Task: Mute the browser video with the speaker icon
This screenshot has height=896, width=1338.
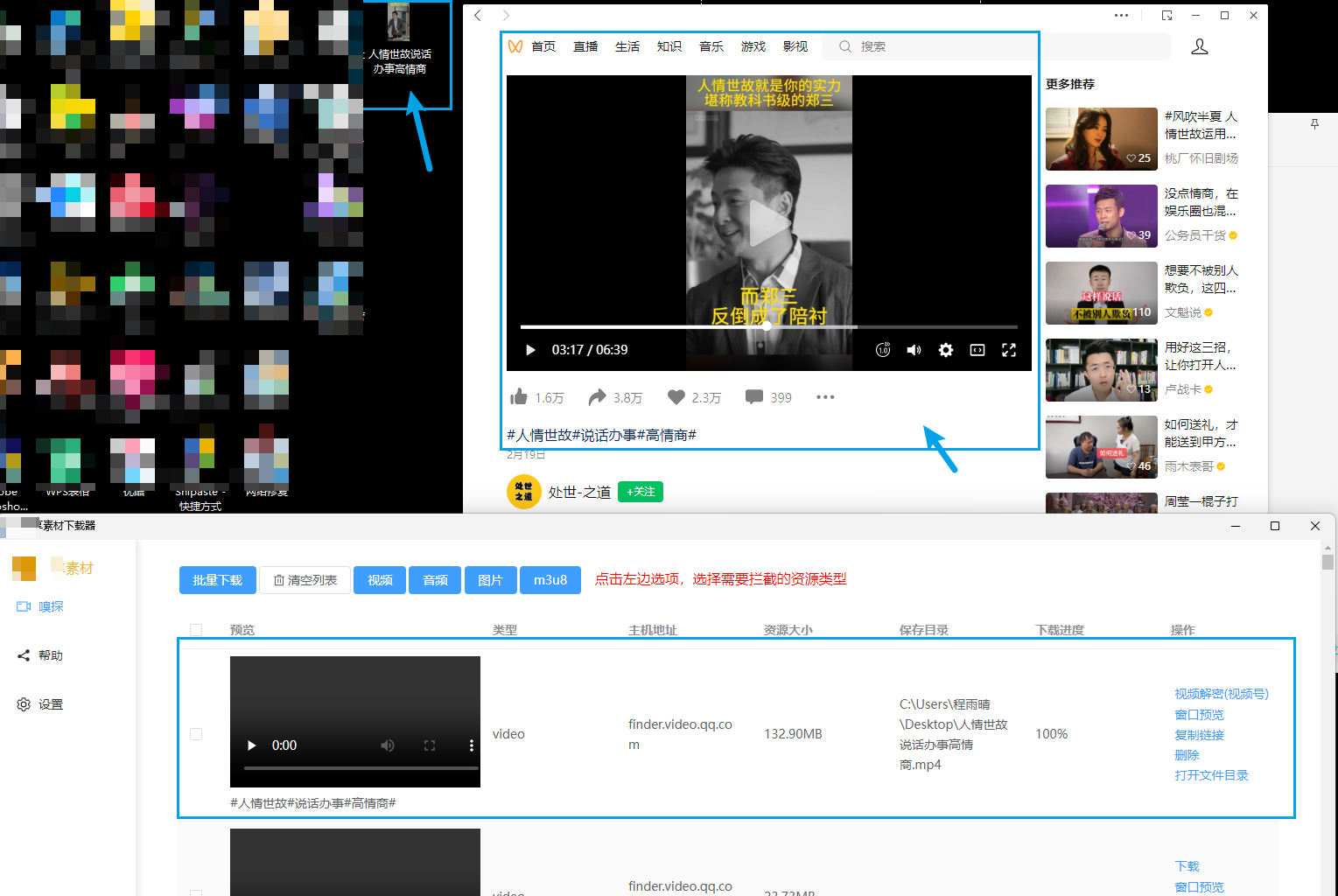Action: click(914, 350)
